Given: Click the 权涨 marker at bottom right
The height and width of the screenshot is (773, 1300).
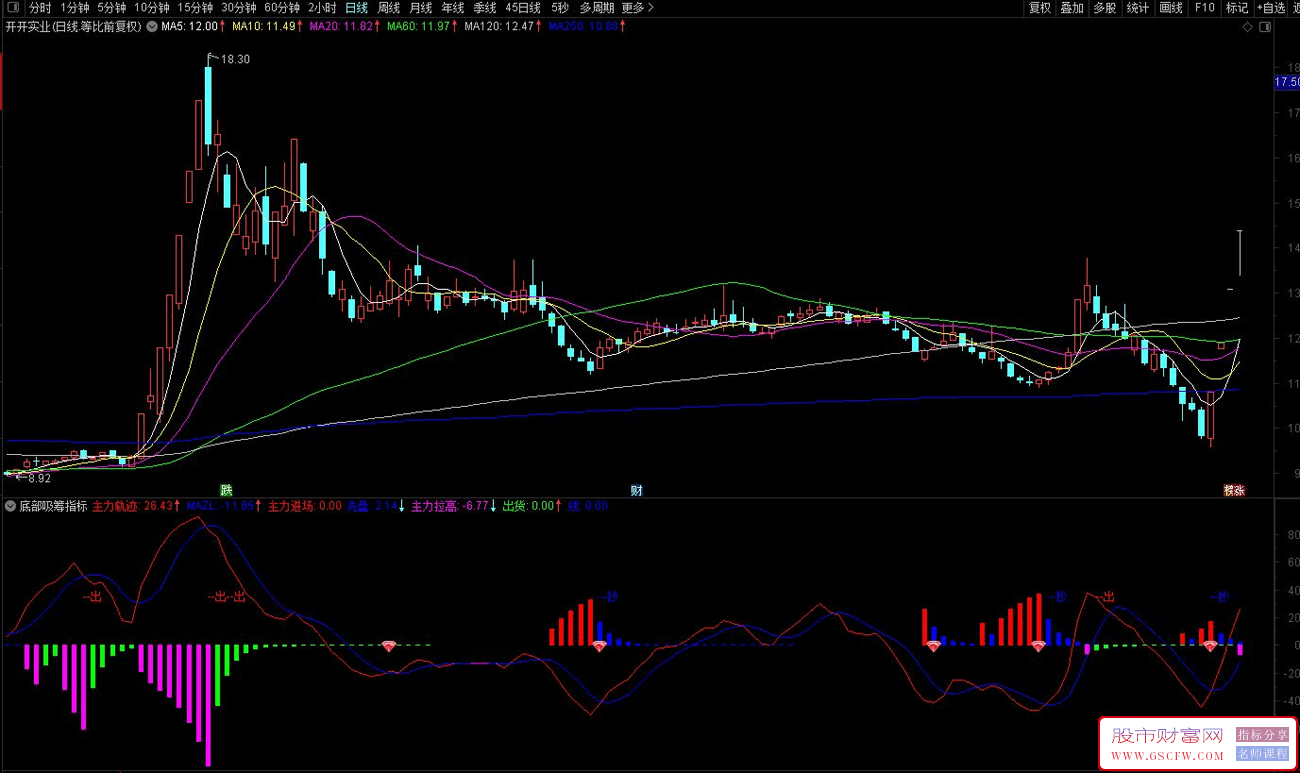Looking at the screenshot, I should (x=1233, y=490).
